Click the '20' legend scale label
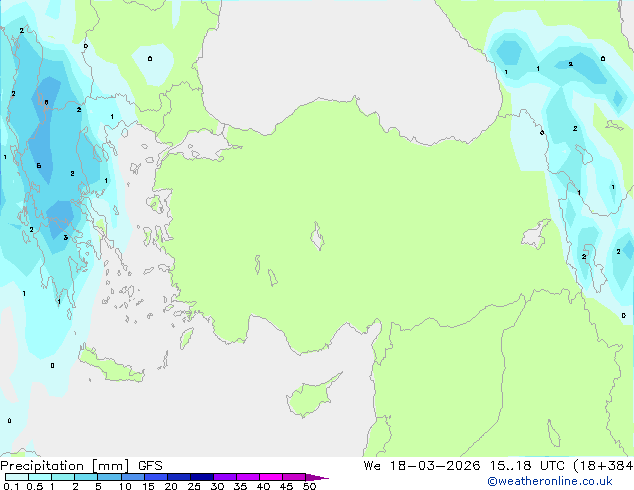634x490 pixels. (x=171, y=486)
